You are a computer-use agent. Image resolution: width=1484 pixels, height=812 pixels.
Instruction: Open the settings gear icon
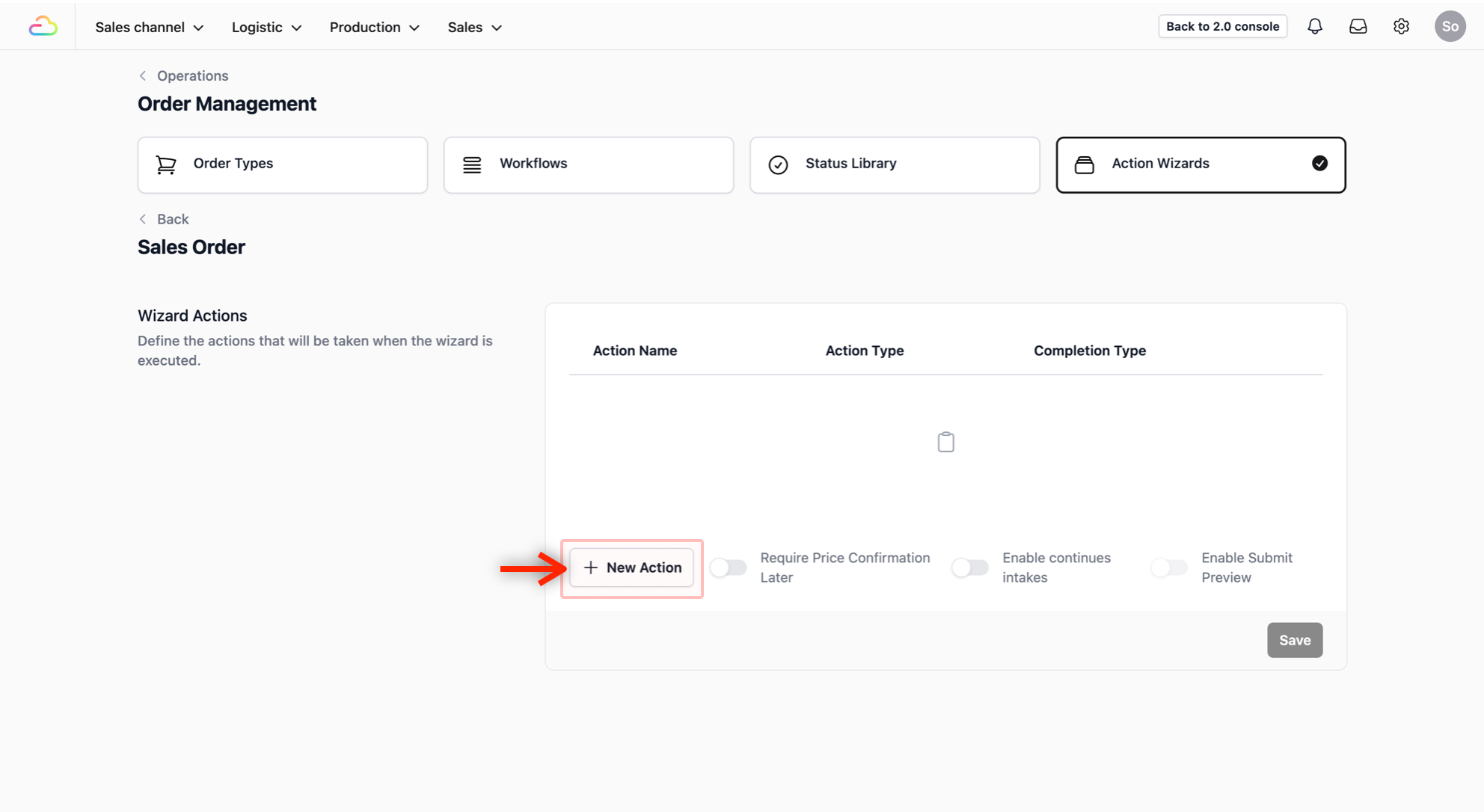tap(1401, 27)
